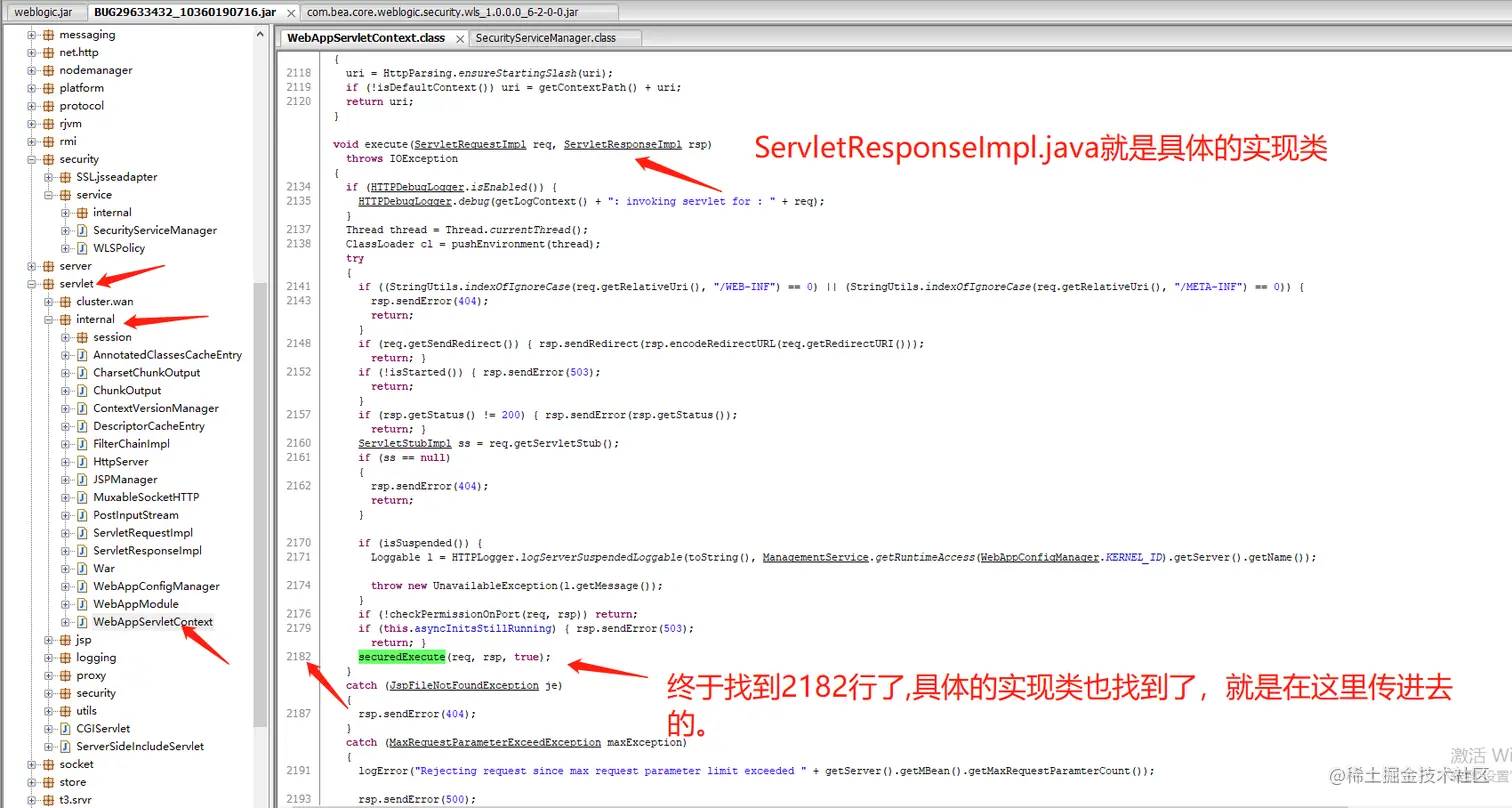This screenshot has height=808, width=1512.
Task: Expand the socket package node
Action: (31, 764)
